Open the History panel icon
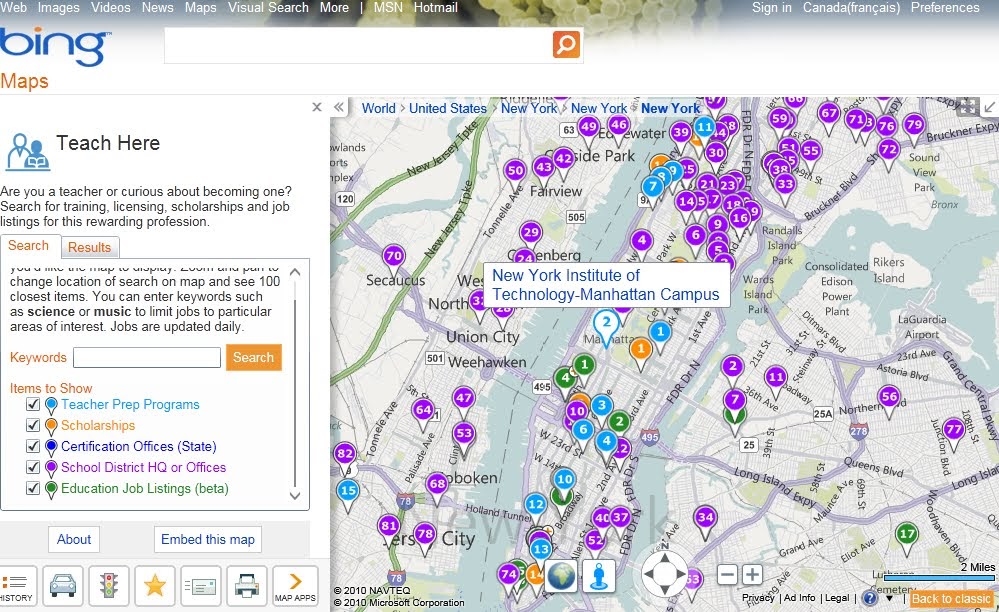The width and height of the screenshot is (999, 612). (x=18, y=585)
